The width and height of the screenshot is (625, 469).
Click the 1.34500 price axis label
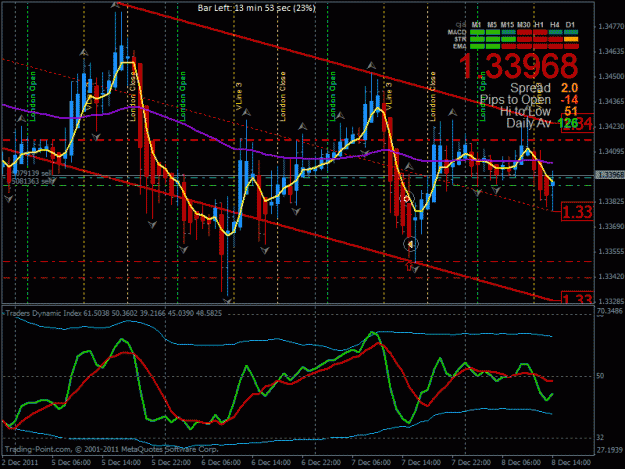[611, 77]
